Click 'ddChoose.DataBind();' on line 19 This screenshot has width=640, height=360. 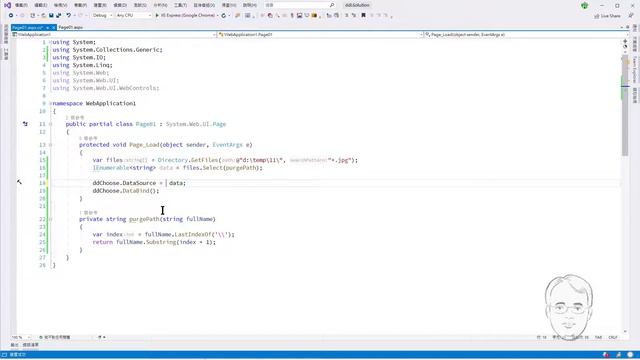pos(126,191)
